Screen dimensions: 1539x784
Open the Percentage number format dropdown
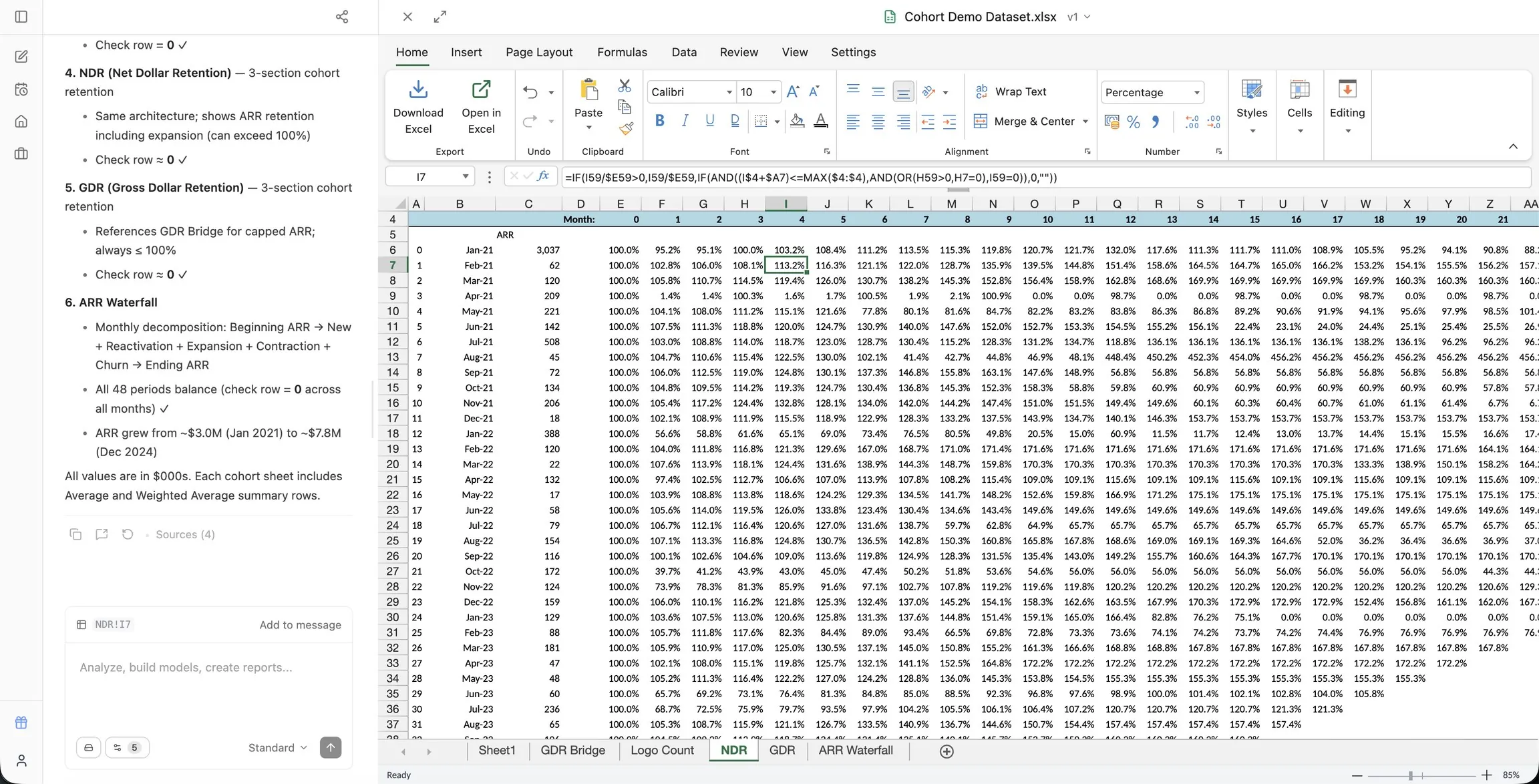[1197, 92]
